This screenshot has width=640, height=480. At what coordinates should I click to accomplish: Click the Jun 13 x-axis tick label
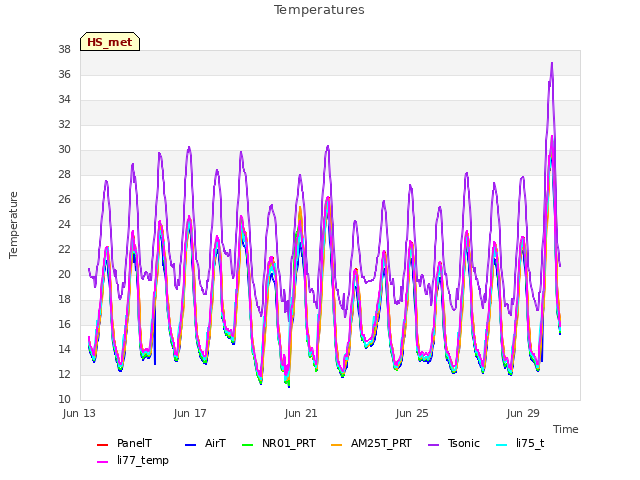pos(79,413)
